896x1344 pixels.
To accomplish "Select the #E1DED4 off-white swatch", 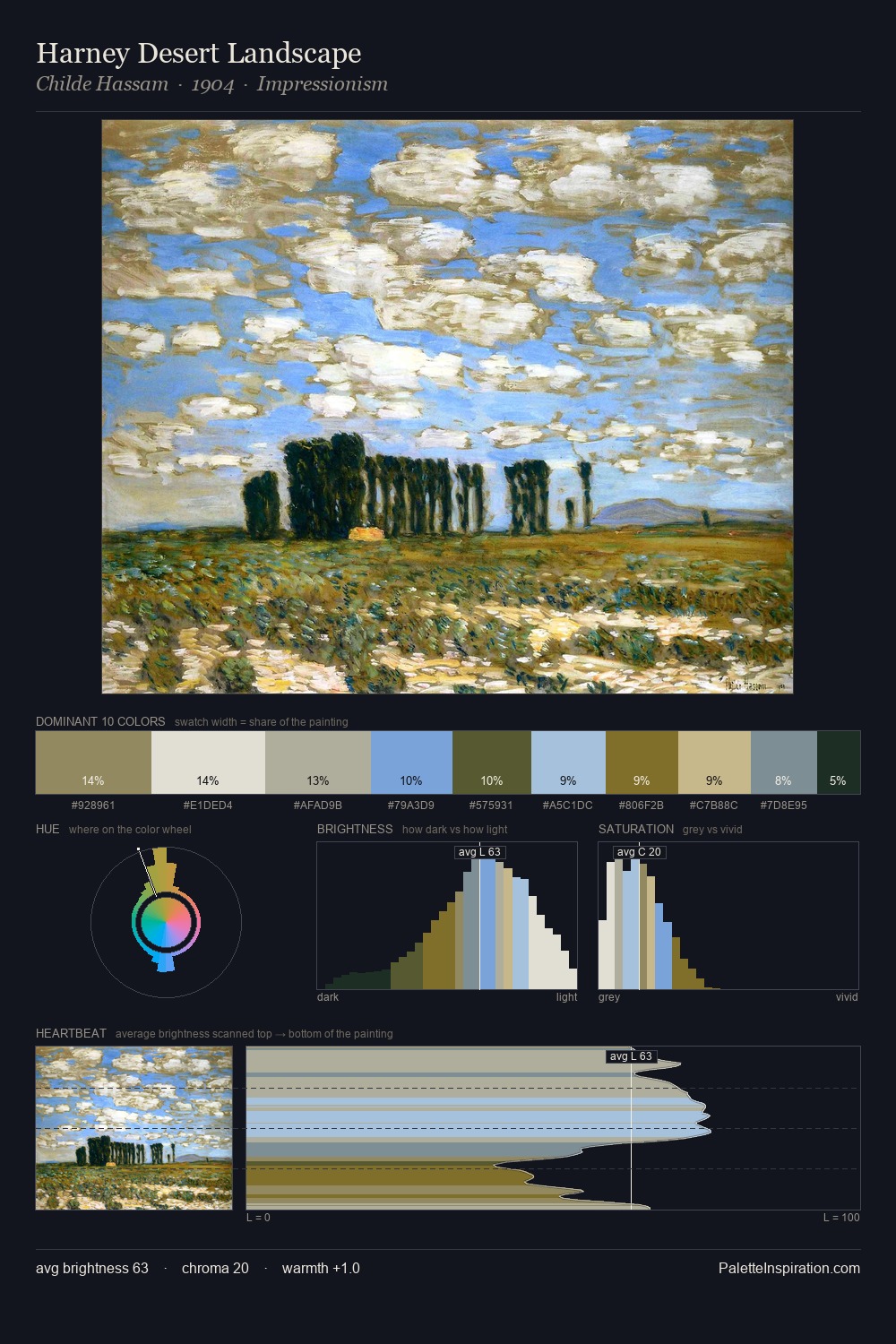I will 208,762.
